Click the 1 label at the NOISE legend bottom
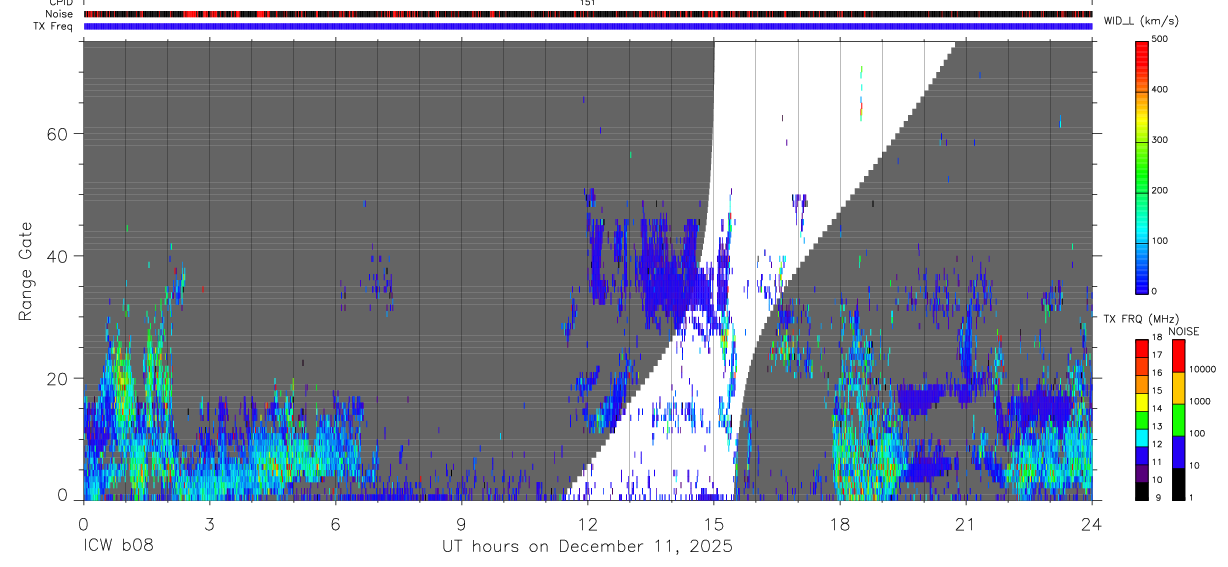 [1191, 497]
